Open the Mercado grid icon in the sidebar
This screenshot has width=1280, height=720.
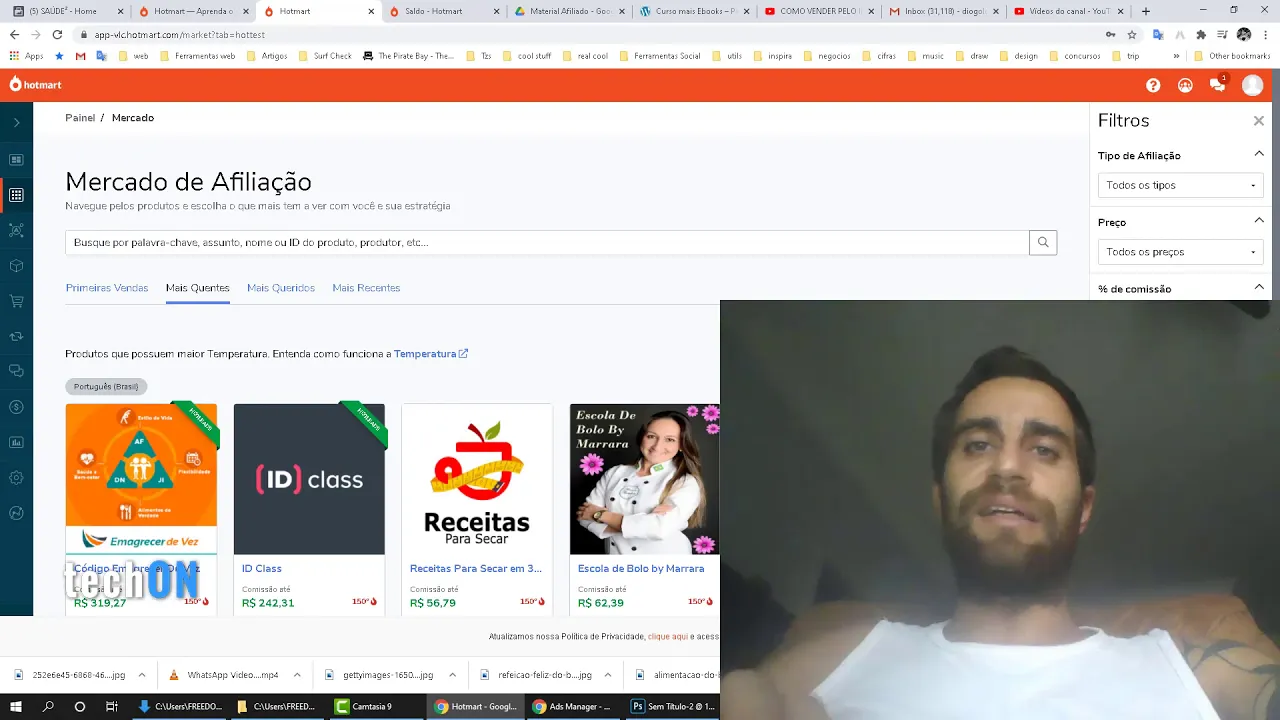click(x=16, y=195)
